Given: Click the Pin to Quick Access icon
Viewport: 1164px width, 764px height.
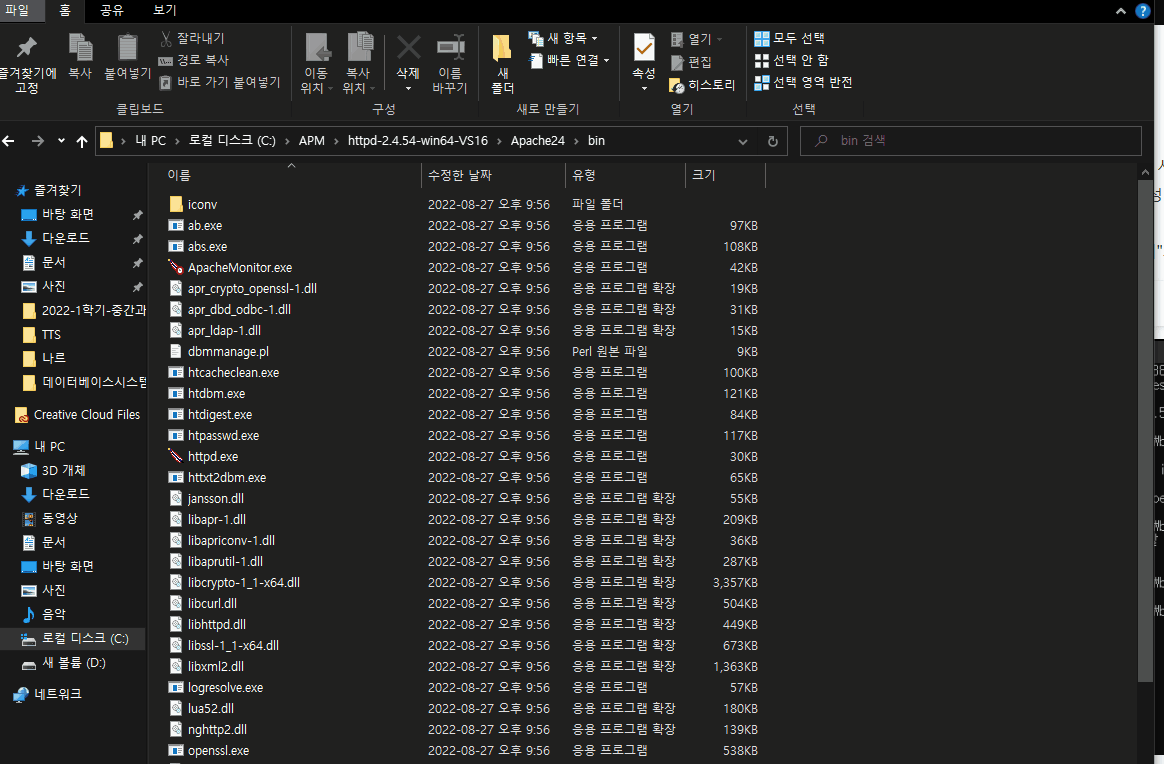Looking at the screenshot, I should click(x=27, y=48).
